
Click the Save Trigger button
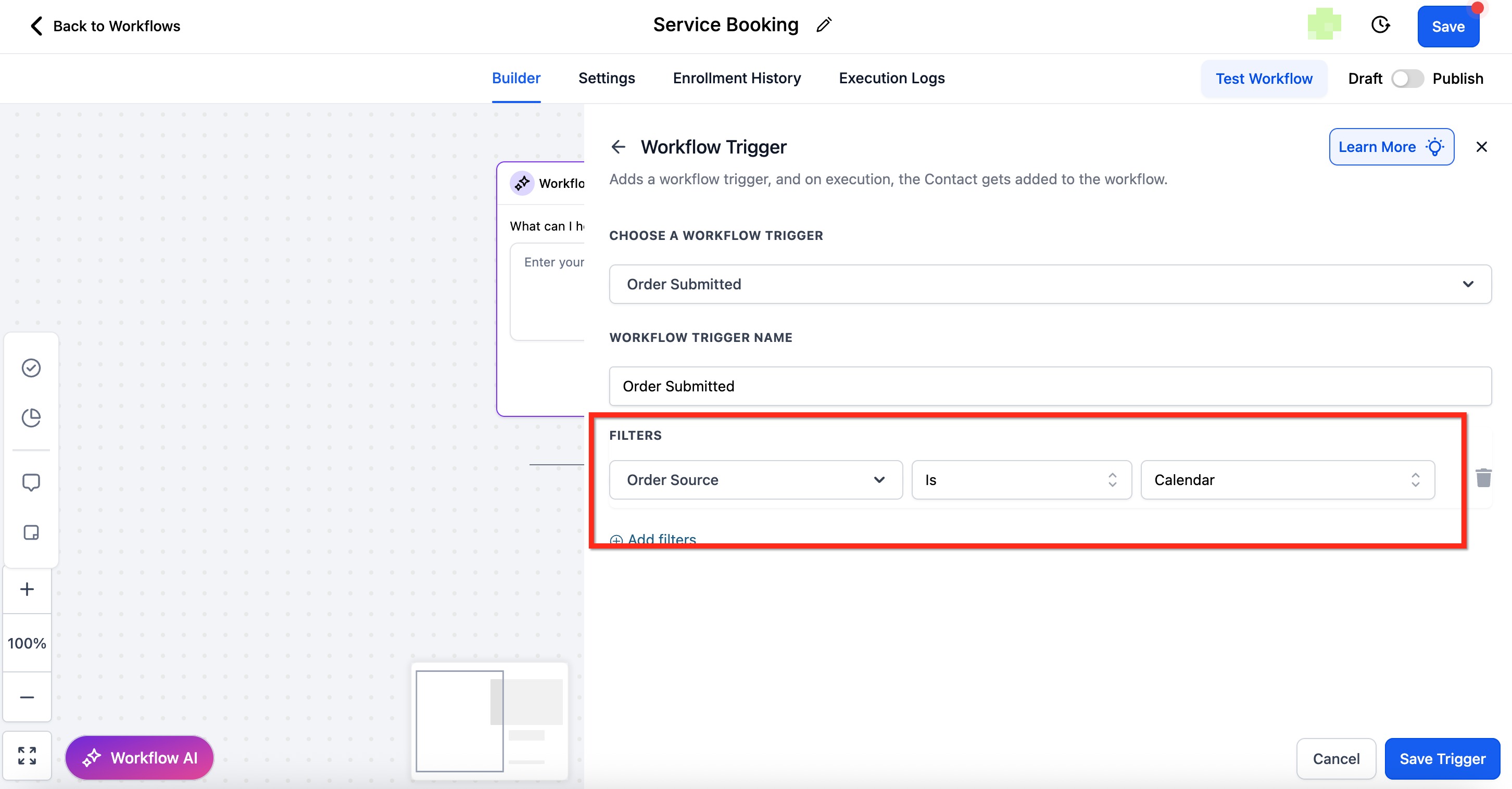1442,758
